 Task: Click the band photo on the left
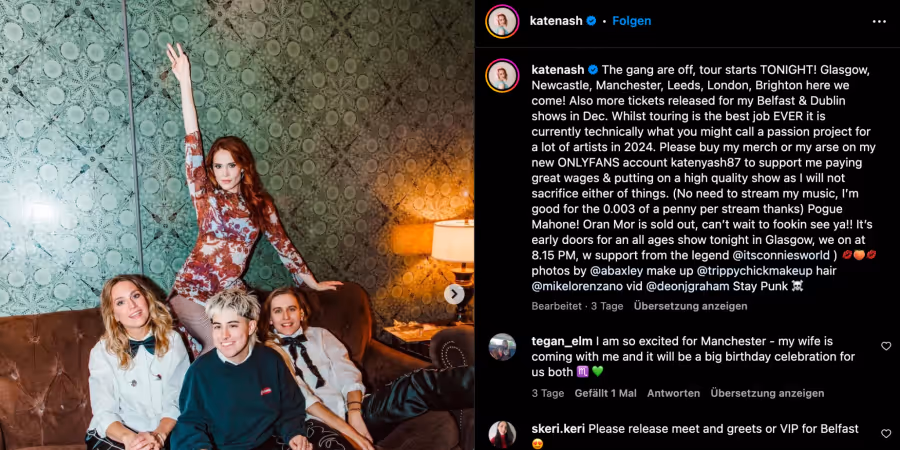[237, 225]
